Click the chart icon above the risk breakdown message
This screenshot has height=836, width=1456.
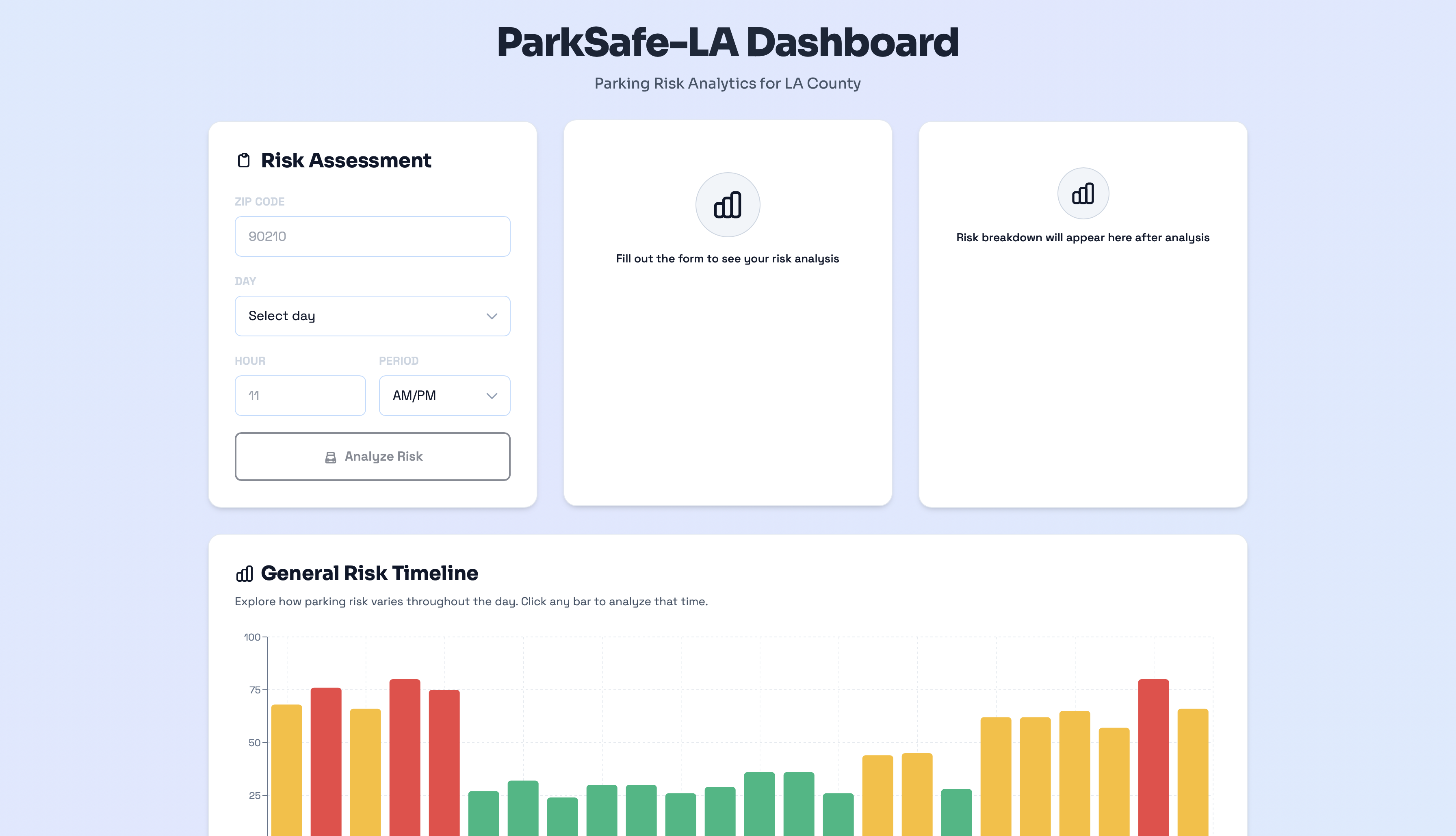[x=1082, y=193]
